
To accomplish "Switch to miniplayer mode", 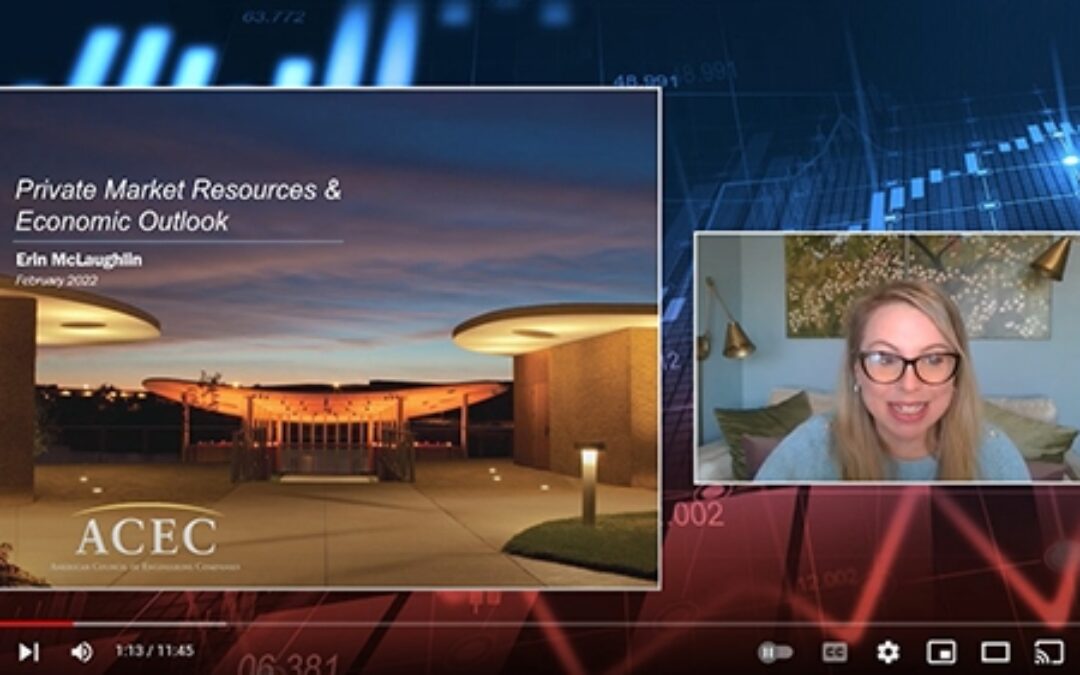I will (941, 652).
